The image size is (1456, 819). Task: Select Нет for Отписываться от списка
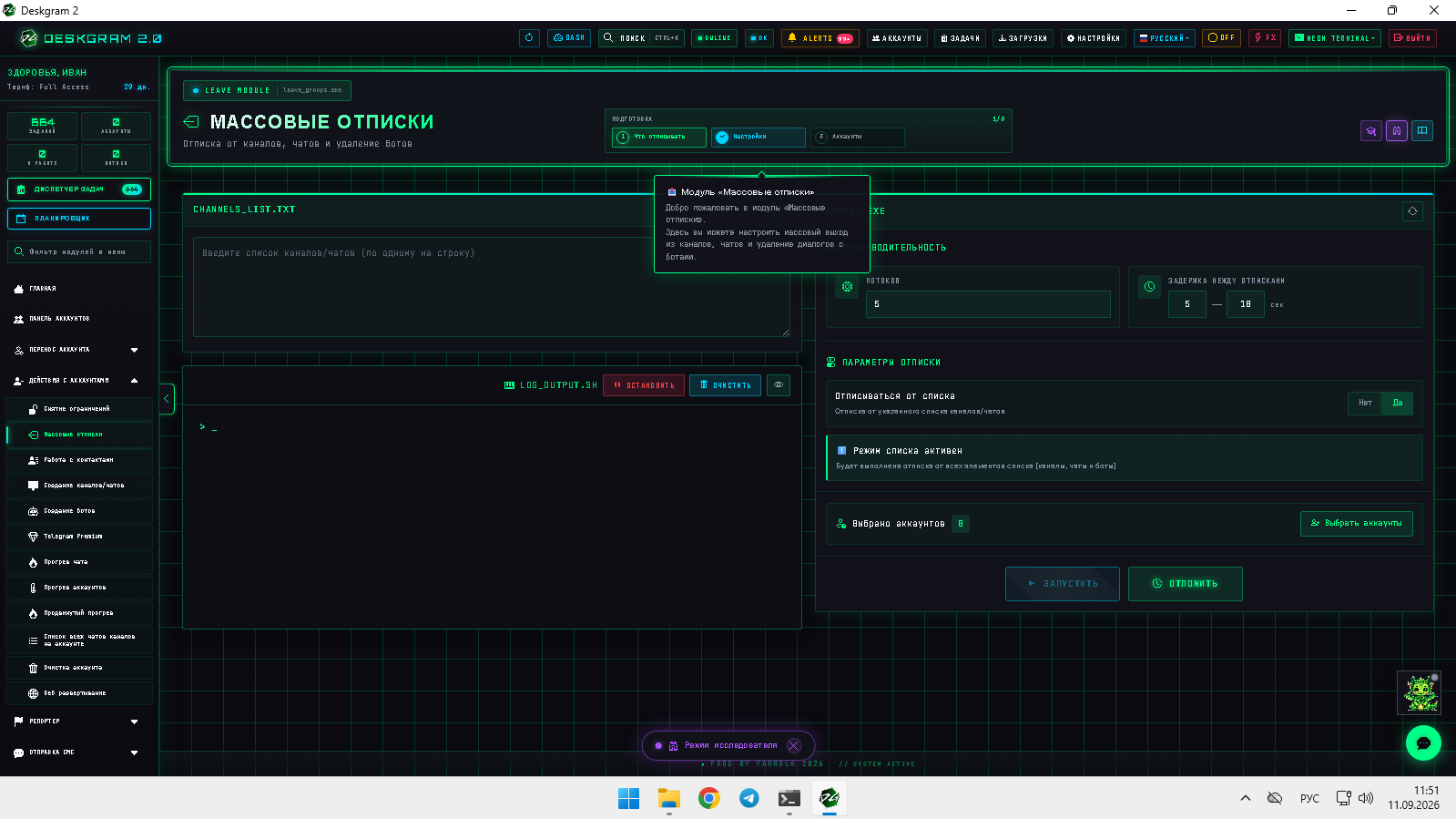click(1365, 403)
